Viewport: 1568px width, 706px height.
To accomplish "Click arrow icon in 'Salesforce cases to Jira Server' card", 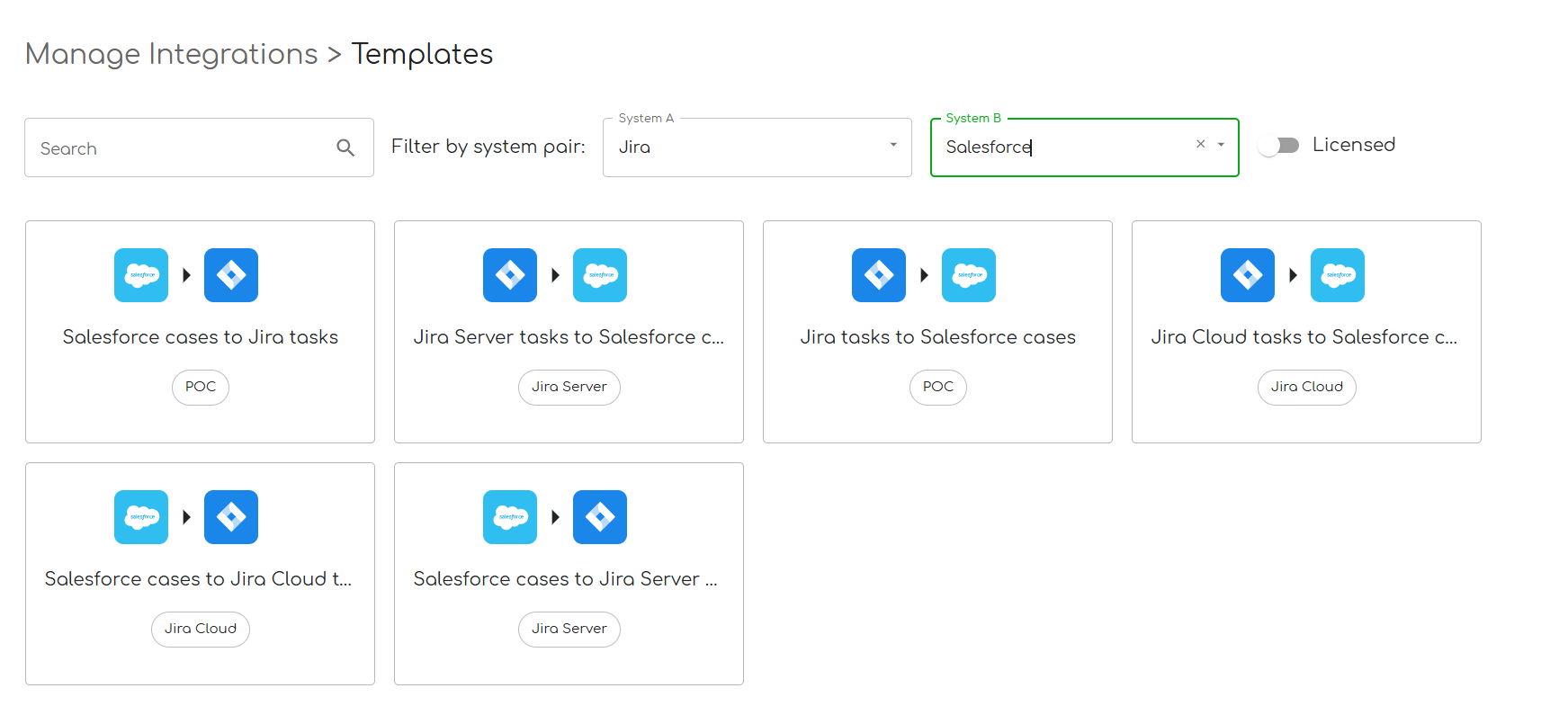I will 555,517.
